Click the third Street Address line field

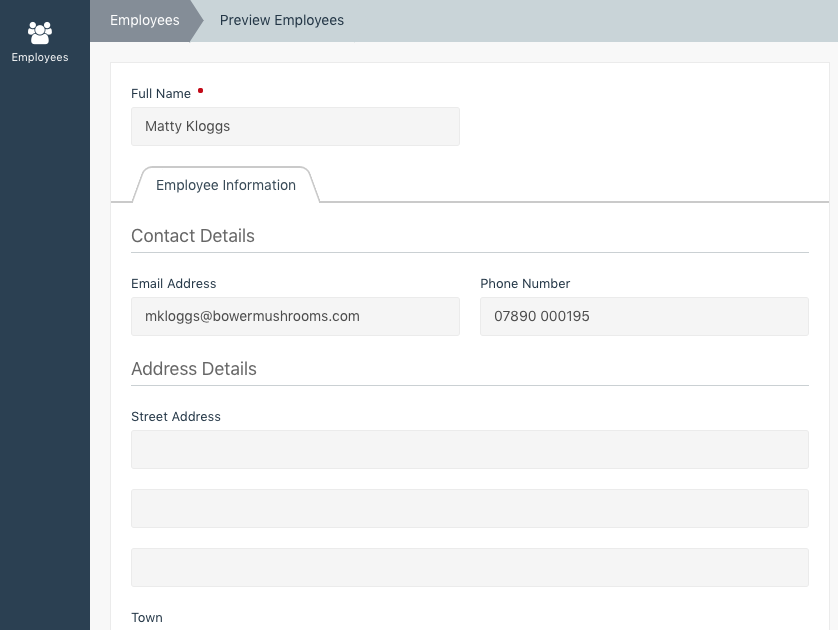click(x=470, y=567)
